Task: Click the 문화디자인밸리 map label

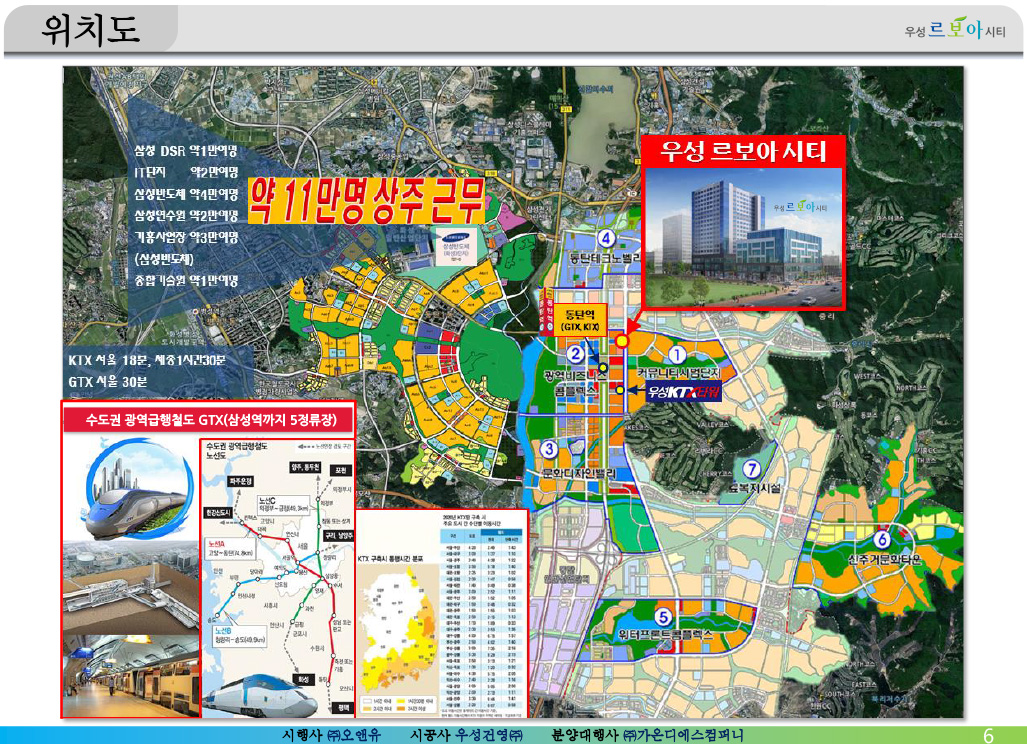Action: 579,473
